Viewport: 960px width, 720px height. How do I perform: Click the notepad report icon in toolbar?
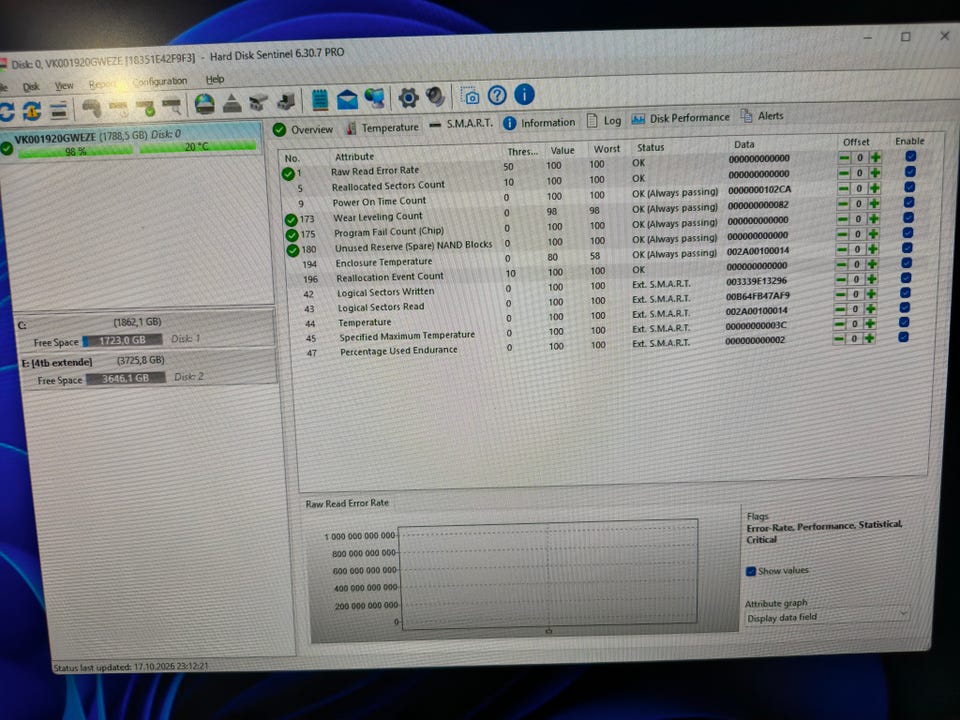320,100
